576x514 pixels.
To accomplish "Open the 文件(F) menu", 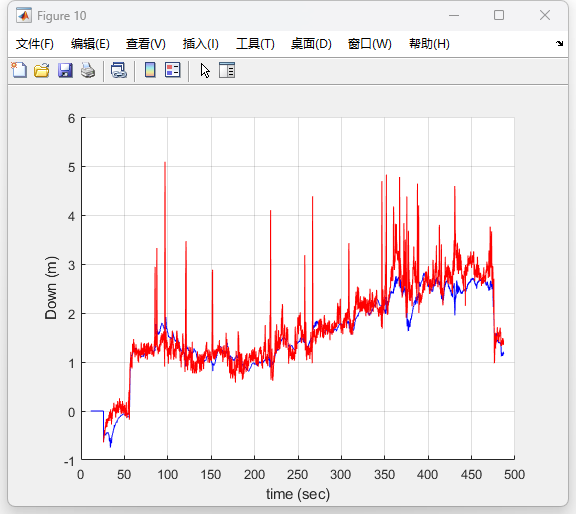I will point(35,44).
